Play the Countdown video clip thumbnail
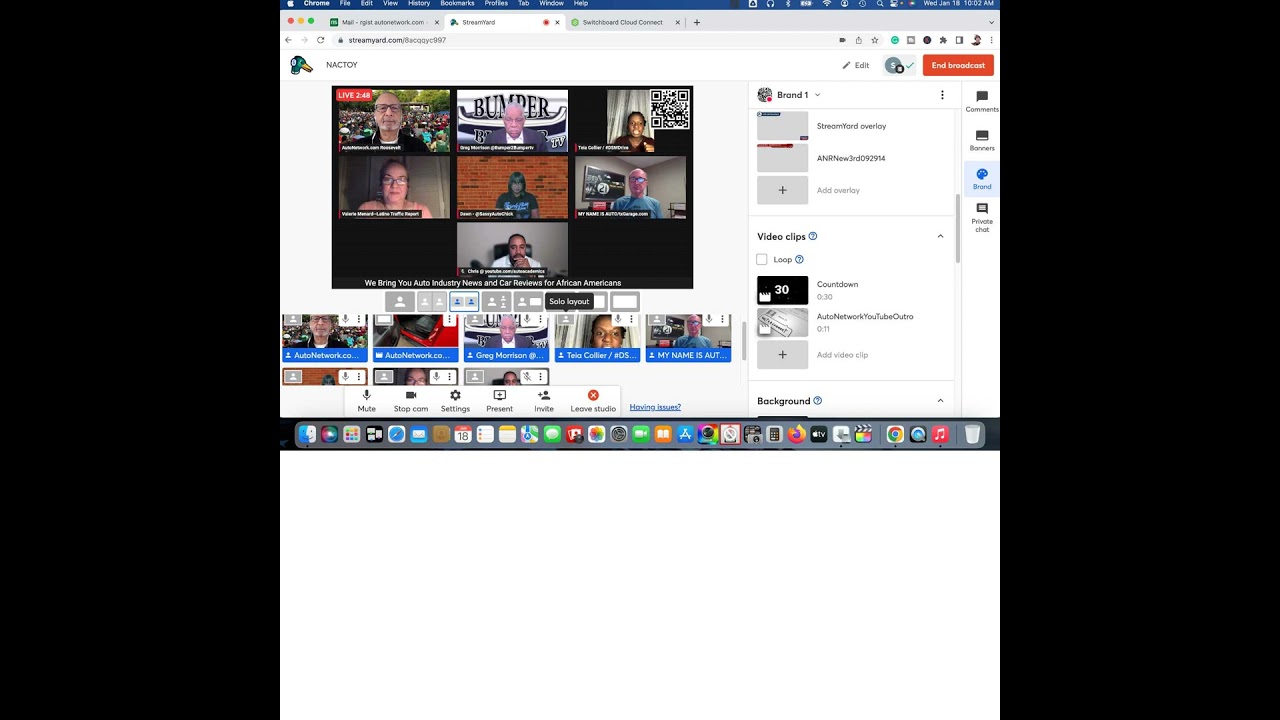The width and height of the screenshot is (1280, 720). pos(782,290)
